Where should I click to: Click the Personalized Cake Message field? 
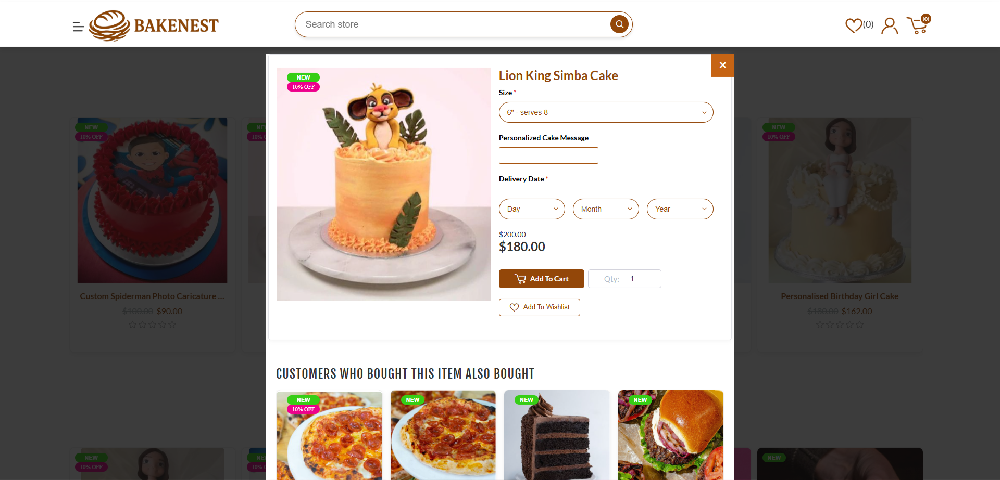pos(548,156)
